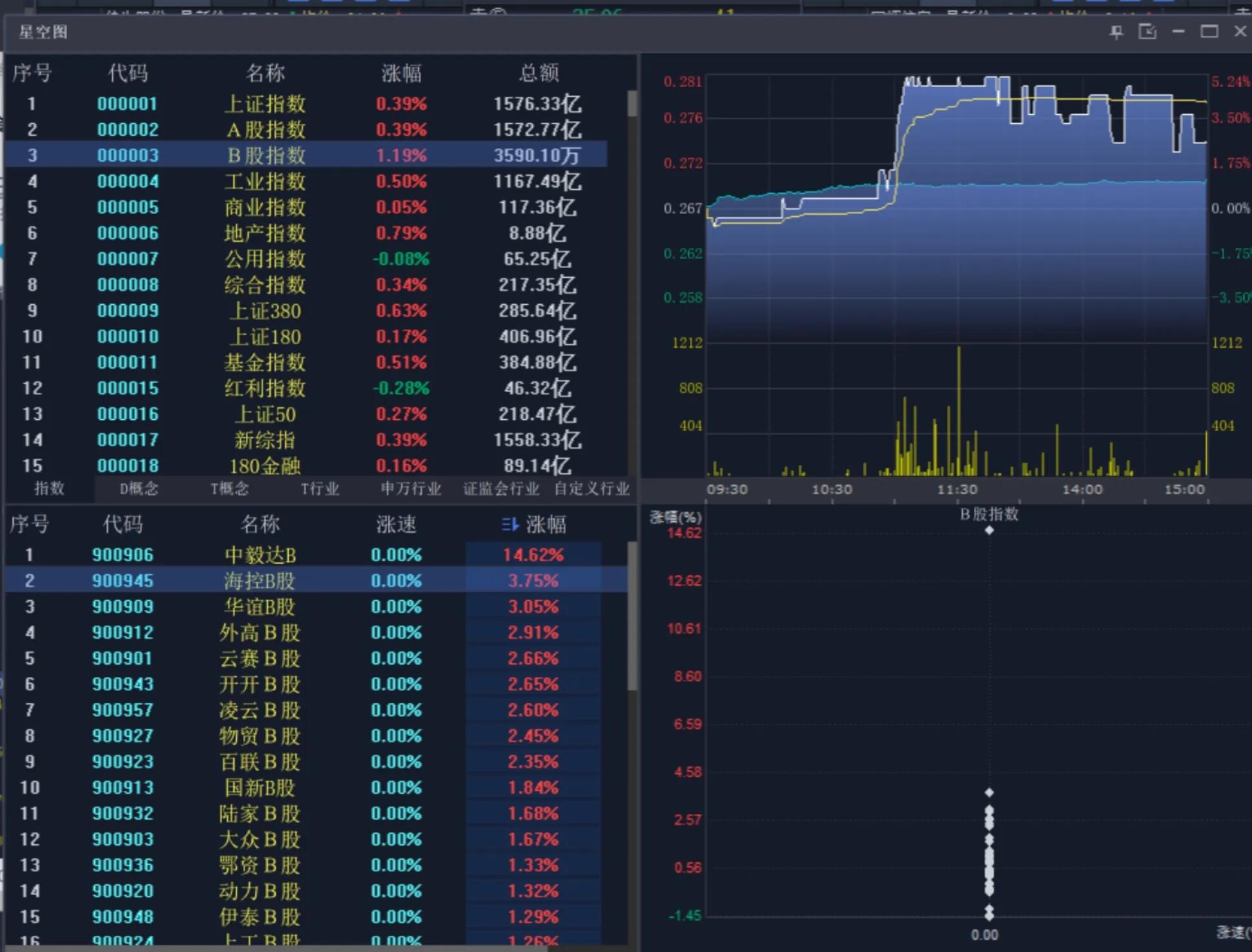Minimize the 星空图 window

tap(1178, 32)
